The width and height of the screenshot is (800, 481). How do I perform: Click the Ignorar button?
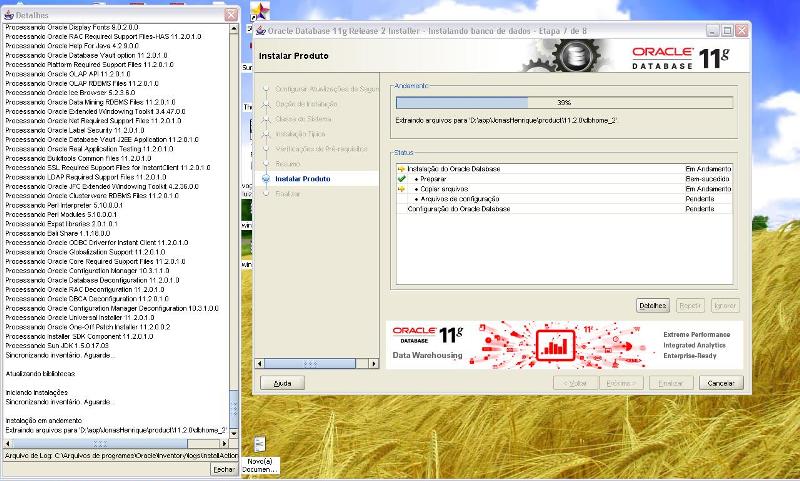click(725, 306)
